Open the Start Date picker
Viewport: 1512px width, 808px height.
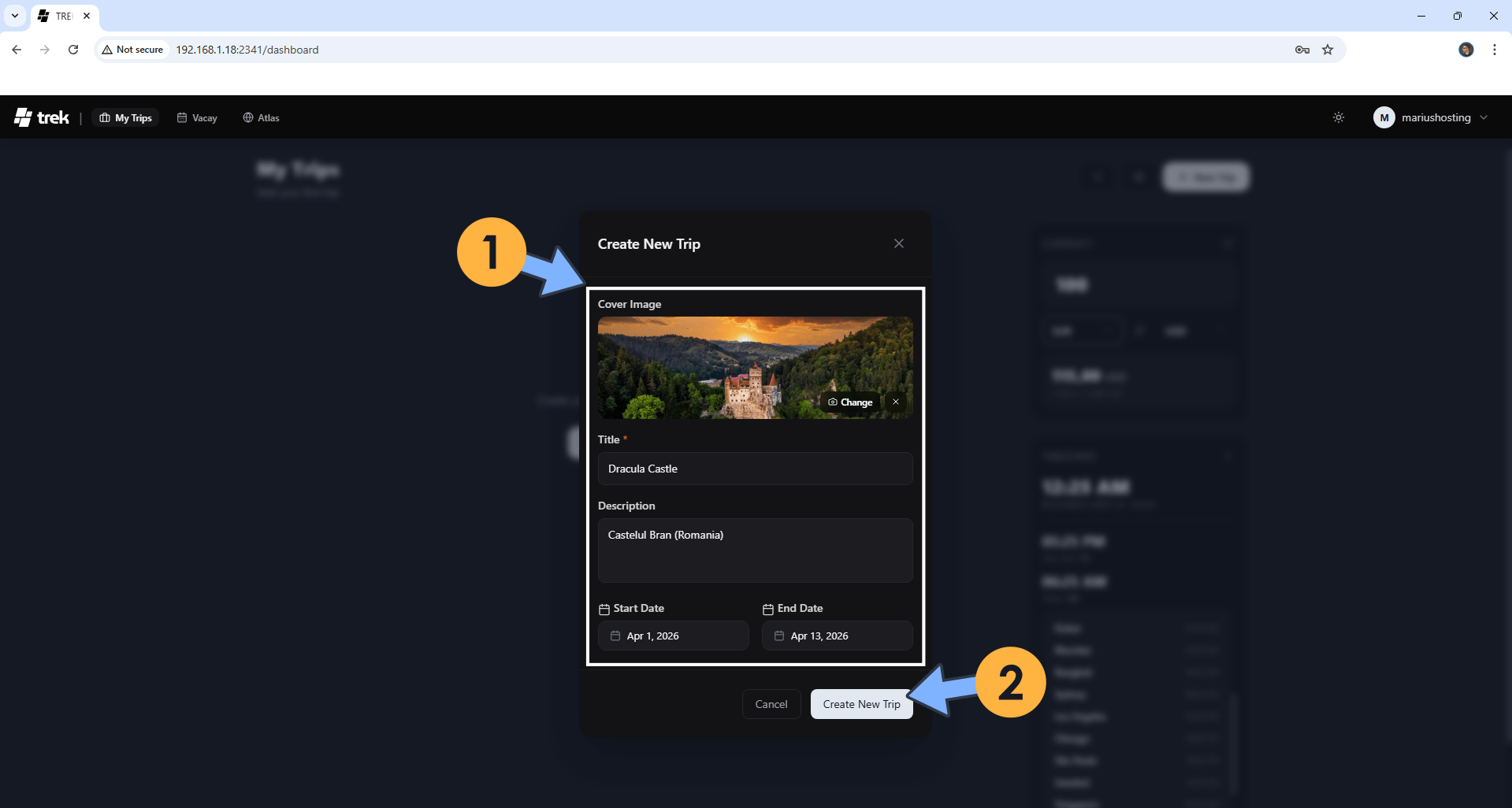coord(674,636)
